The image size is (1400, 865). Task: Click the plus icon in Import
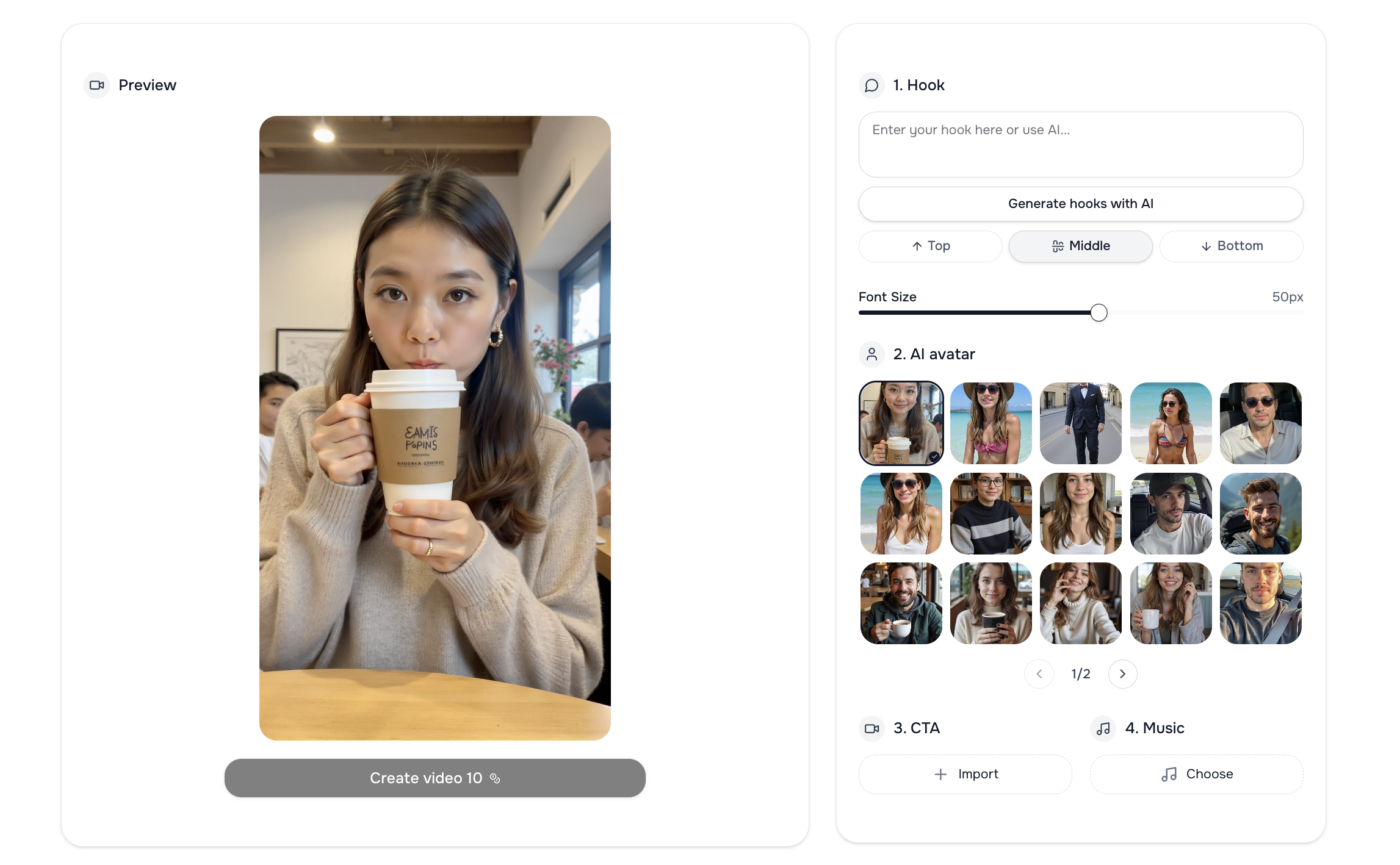tap(940, 774)
